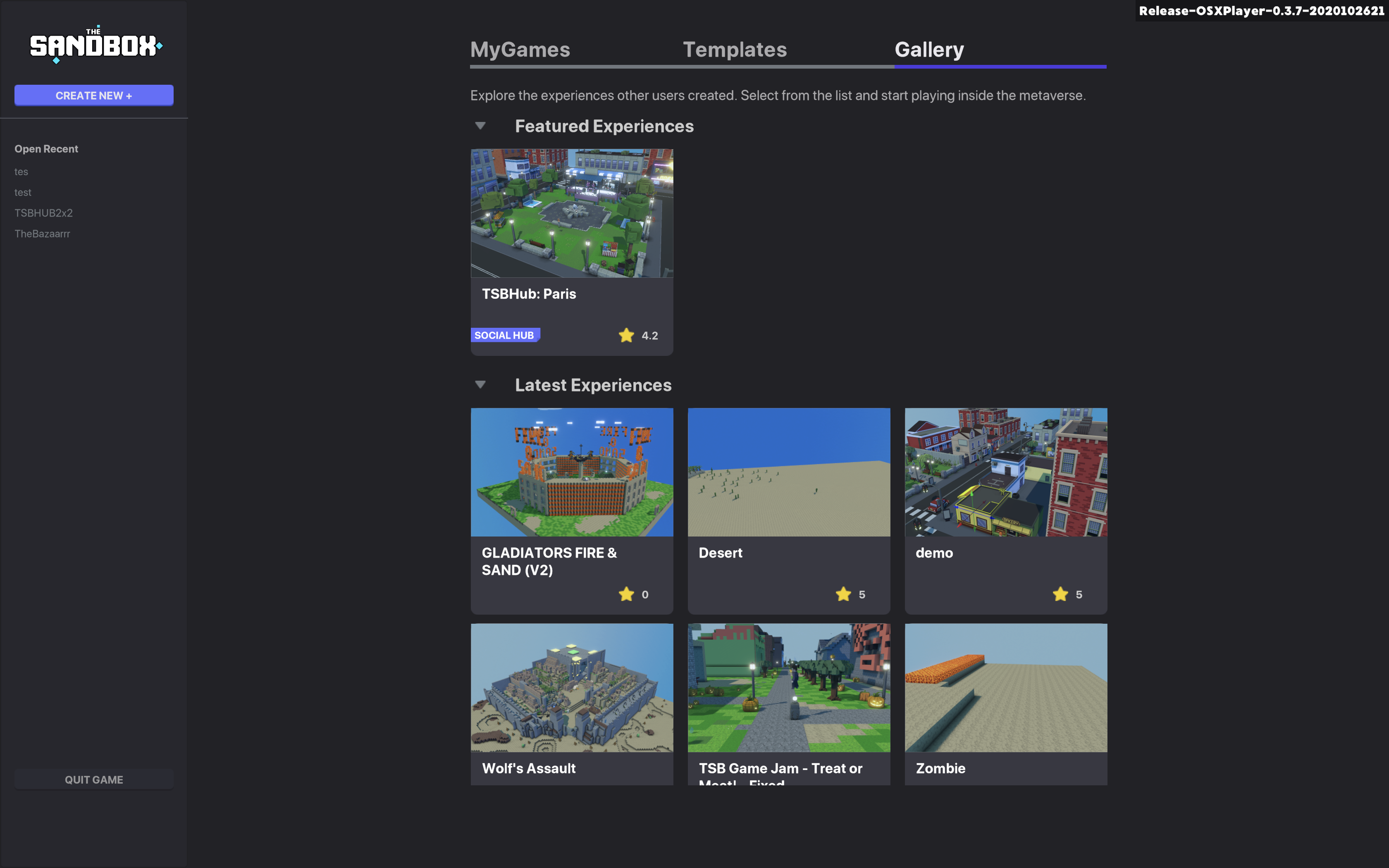
Task: Open the demo experience thumbnail
Action: click(x=1006, y=472)
